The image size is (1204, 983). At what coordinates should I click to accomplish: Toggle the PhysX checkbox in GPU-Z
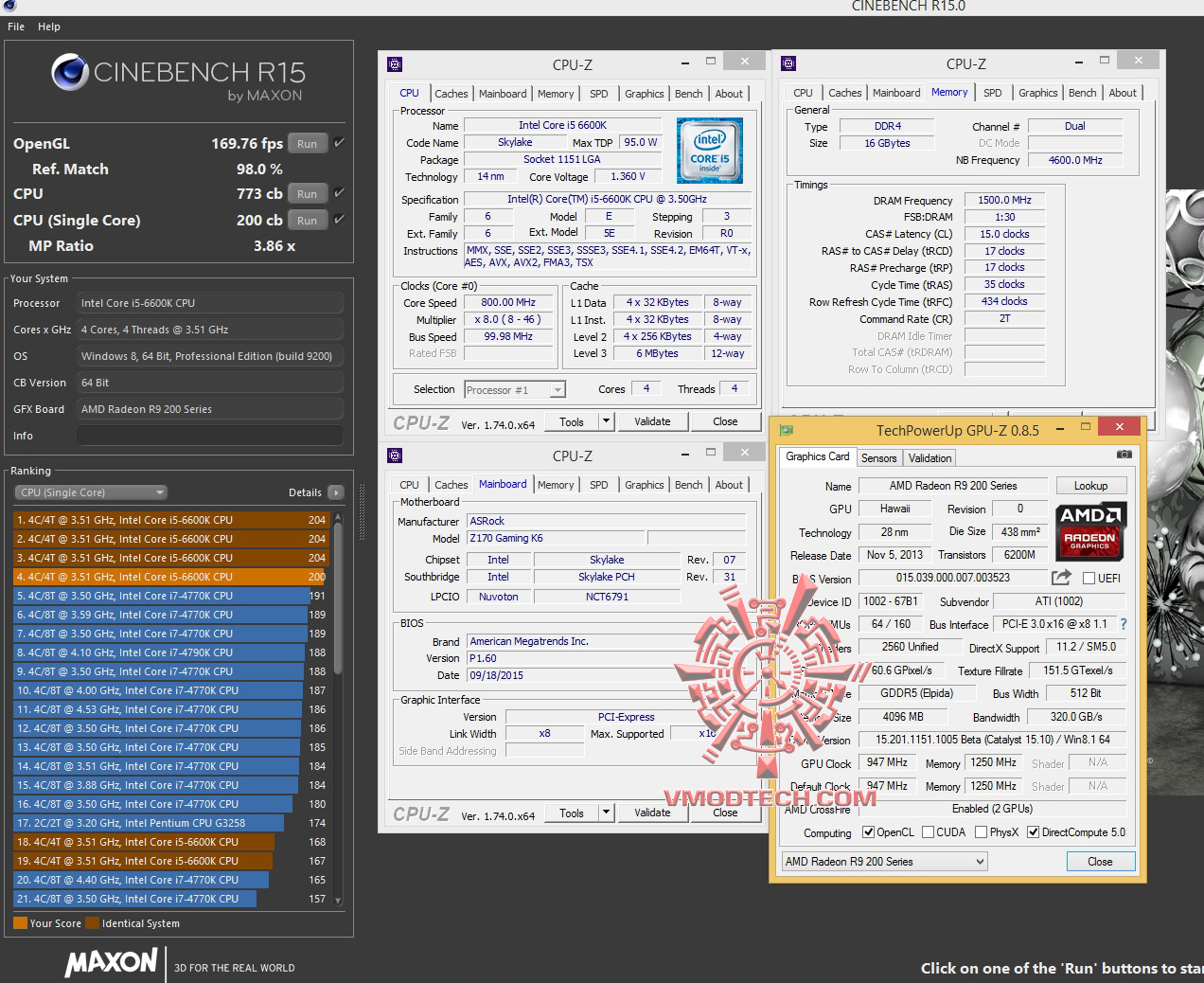981,832
